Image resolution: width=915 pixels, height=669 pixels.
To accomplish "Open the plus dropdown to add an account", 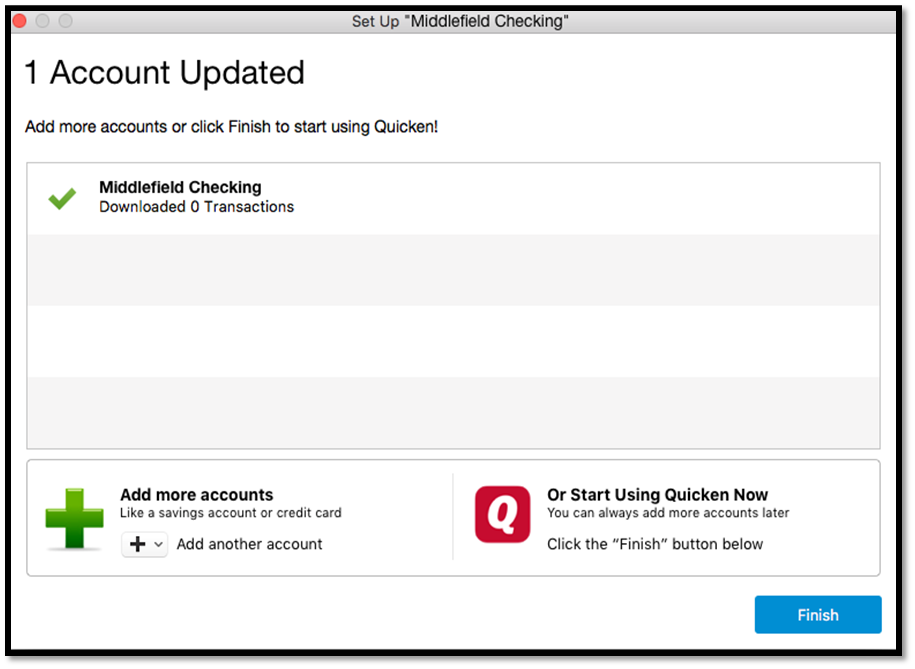I will [145, 545].
